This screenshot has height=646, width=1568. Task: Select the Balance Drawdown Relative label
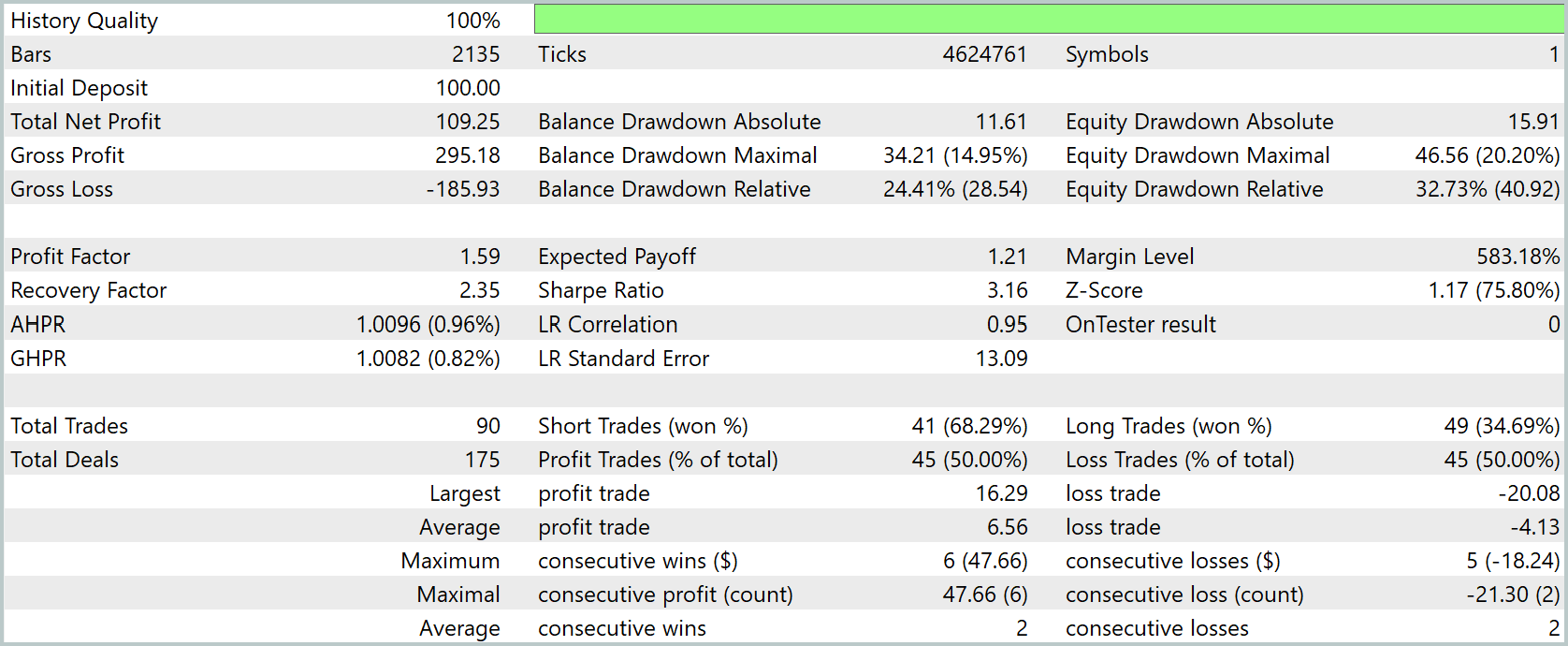click(x=674, y=189)
